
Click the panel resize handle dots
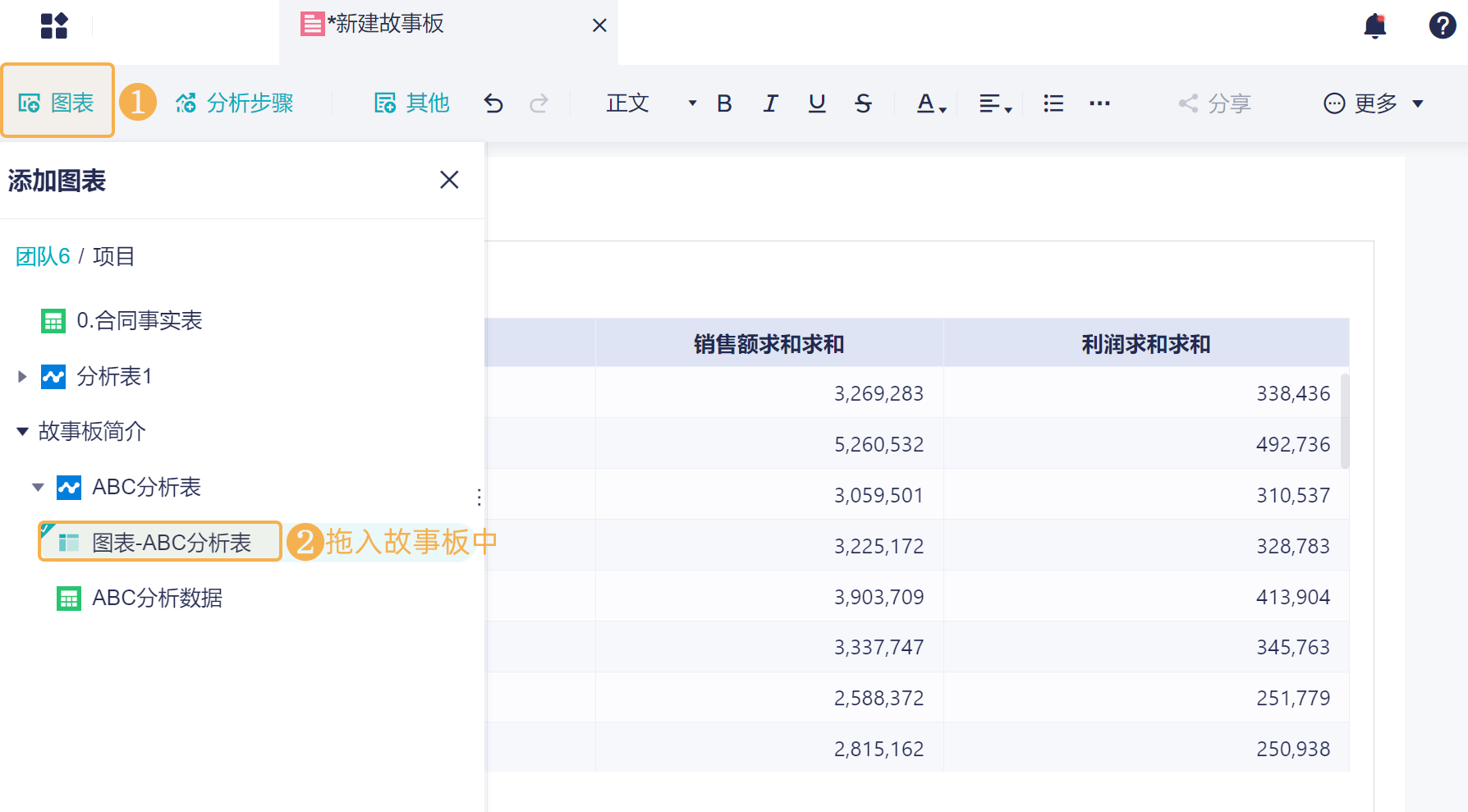click(x=479, y=497)
